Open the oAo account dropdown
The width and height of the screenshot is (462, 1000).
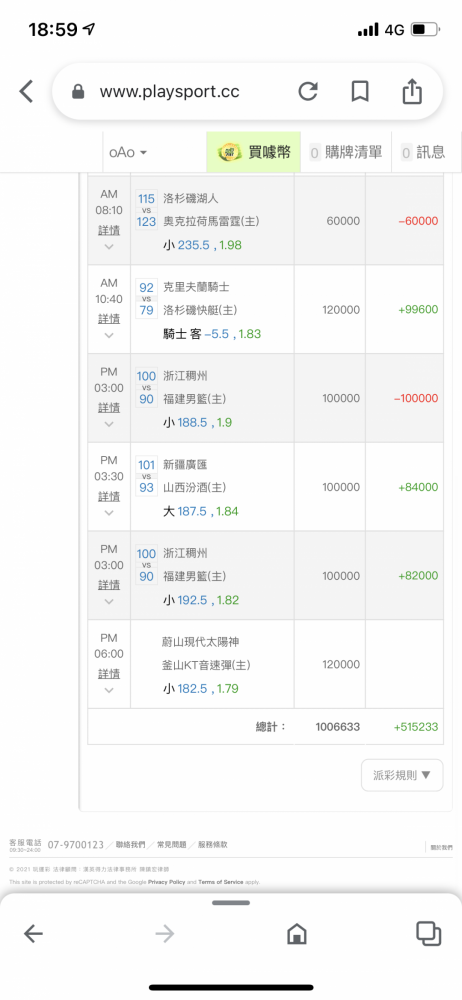pos(128,152)
